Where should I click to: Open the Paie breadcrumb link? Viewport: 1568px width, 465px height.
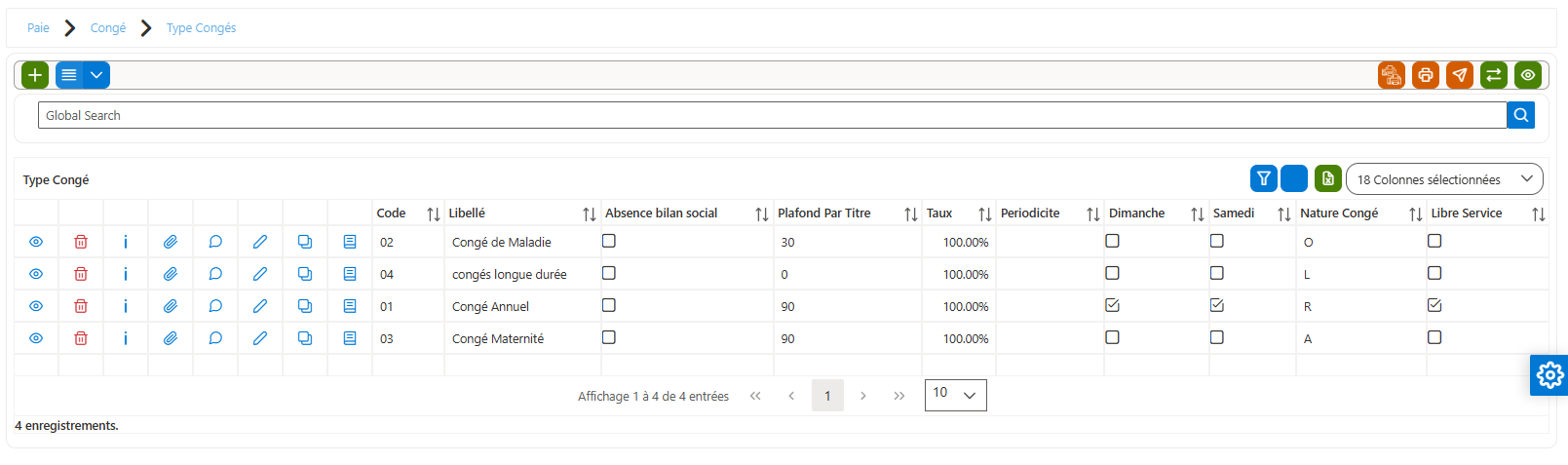click(38, 28)
